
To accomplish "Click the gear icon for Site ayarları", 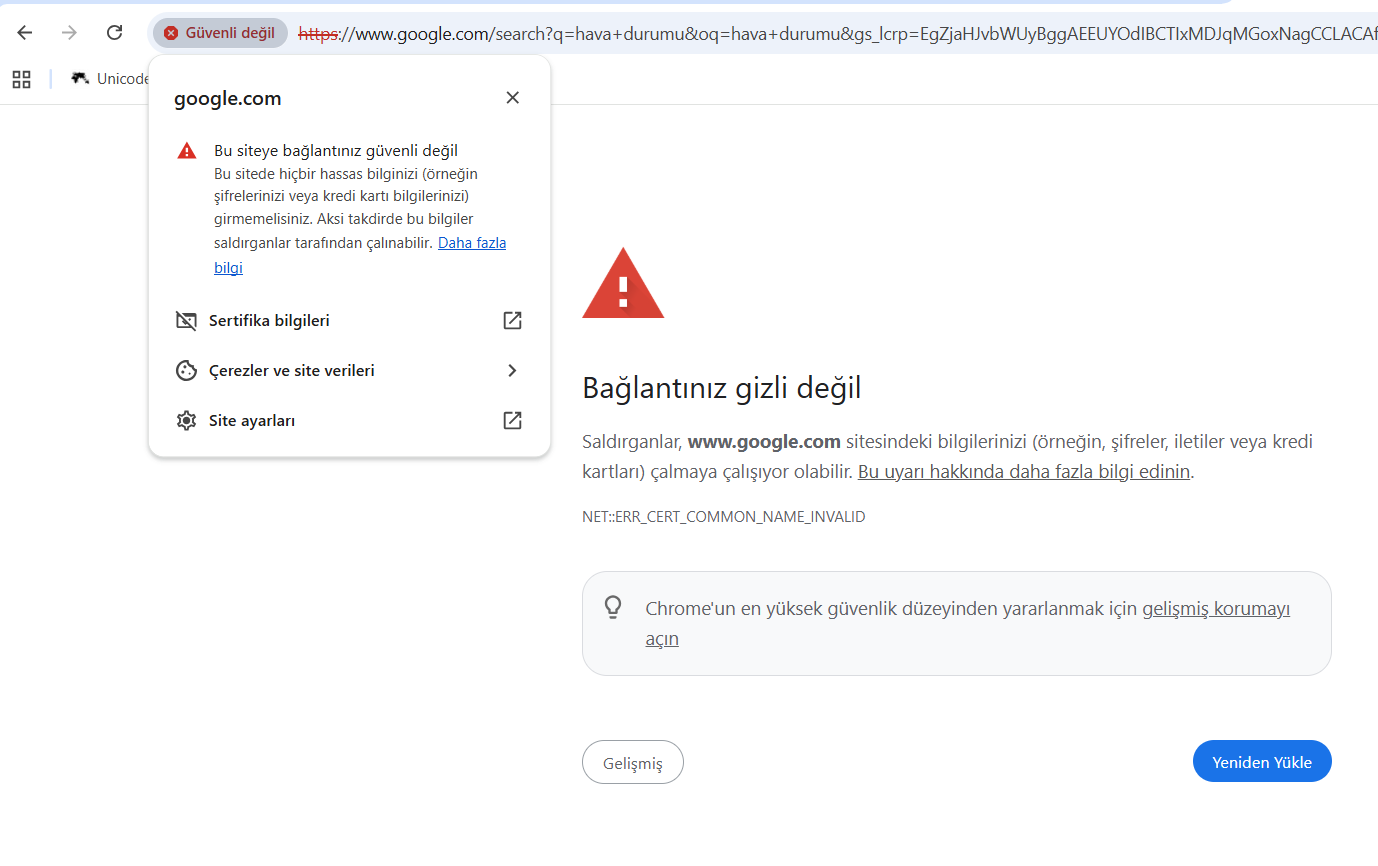I will tap(186, 421).
